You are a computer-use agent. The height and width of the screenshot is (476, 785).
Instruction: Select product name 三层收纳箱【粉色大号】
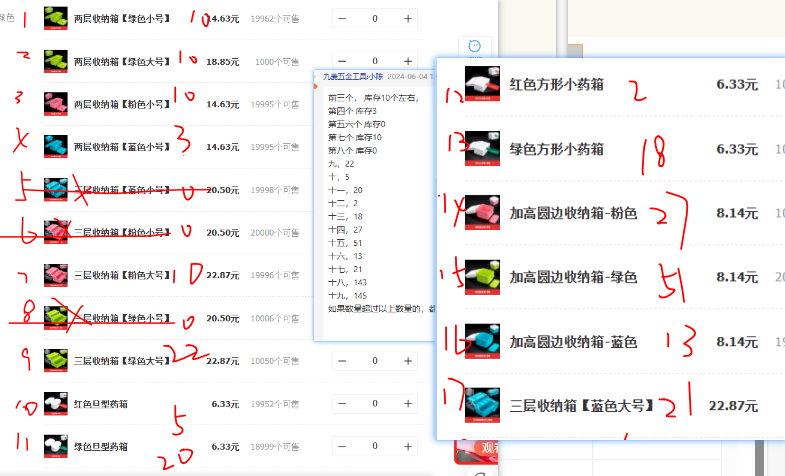coord(122,275)
